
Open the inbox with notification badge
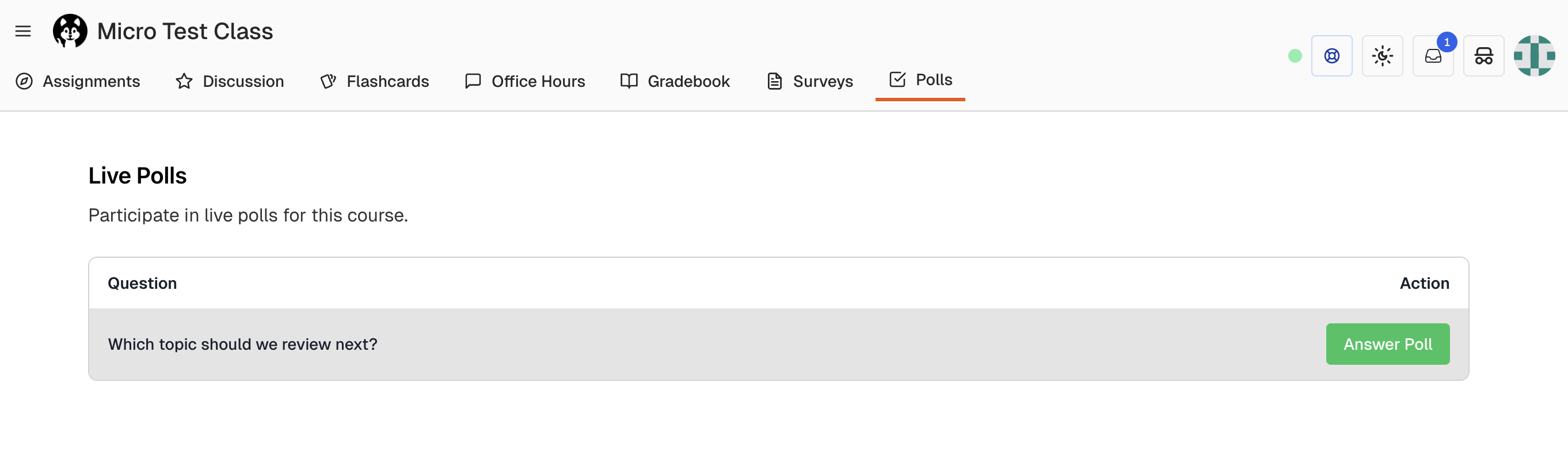click(x=1433, y=55)
